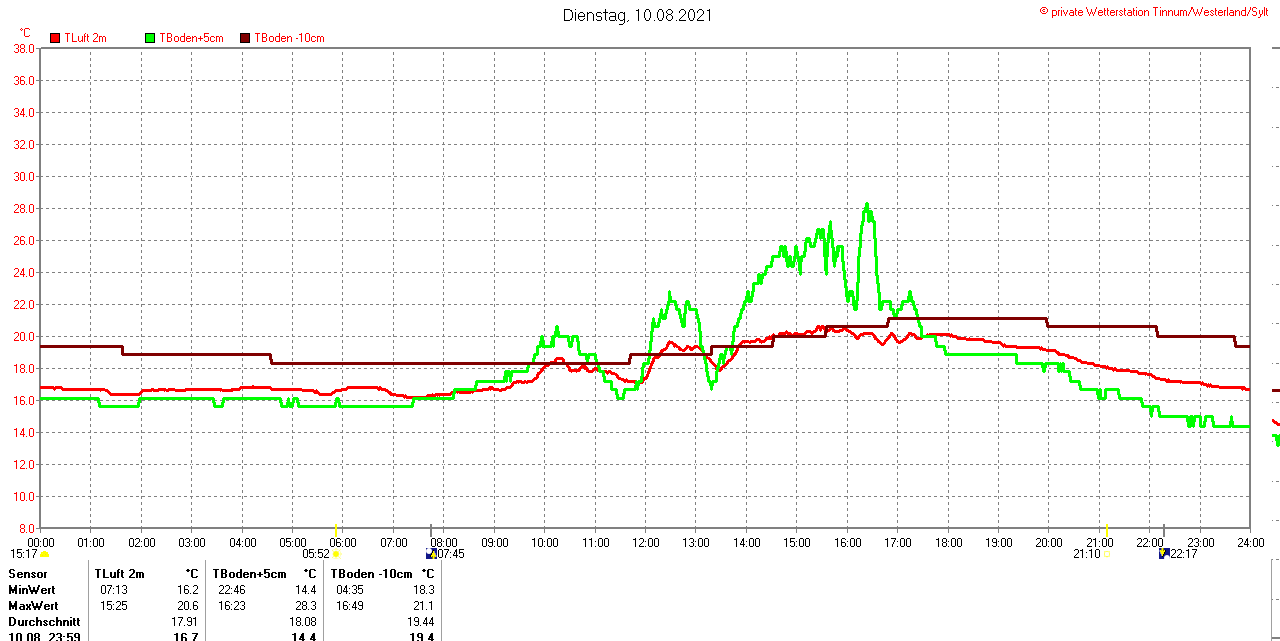The image size is (1280, 641).
Task: Click the TBoden+5cm legend label
Action: tap(191, 38)
